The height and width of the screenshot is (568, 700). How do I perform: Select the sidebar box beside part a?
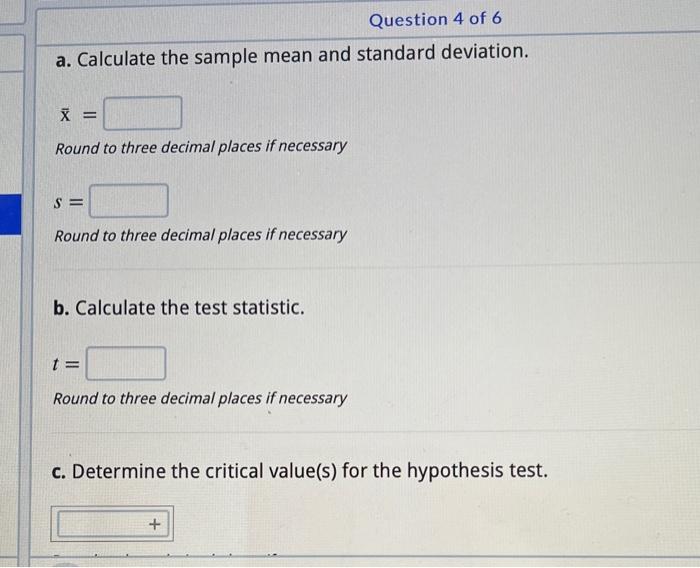pos(10,56)
